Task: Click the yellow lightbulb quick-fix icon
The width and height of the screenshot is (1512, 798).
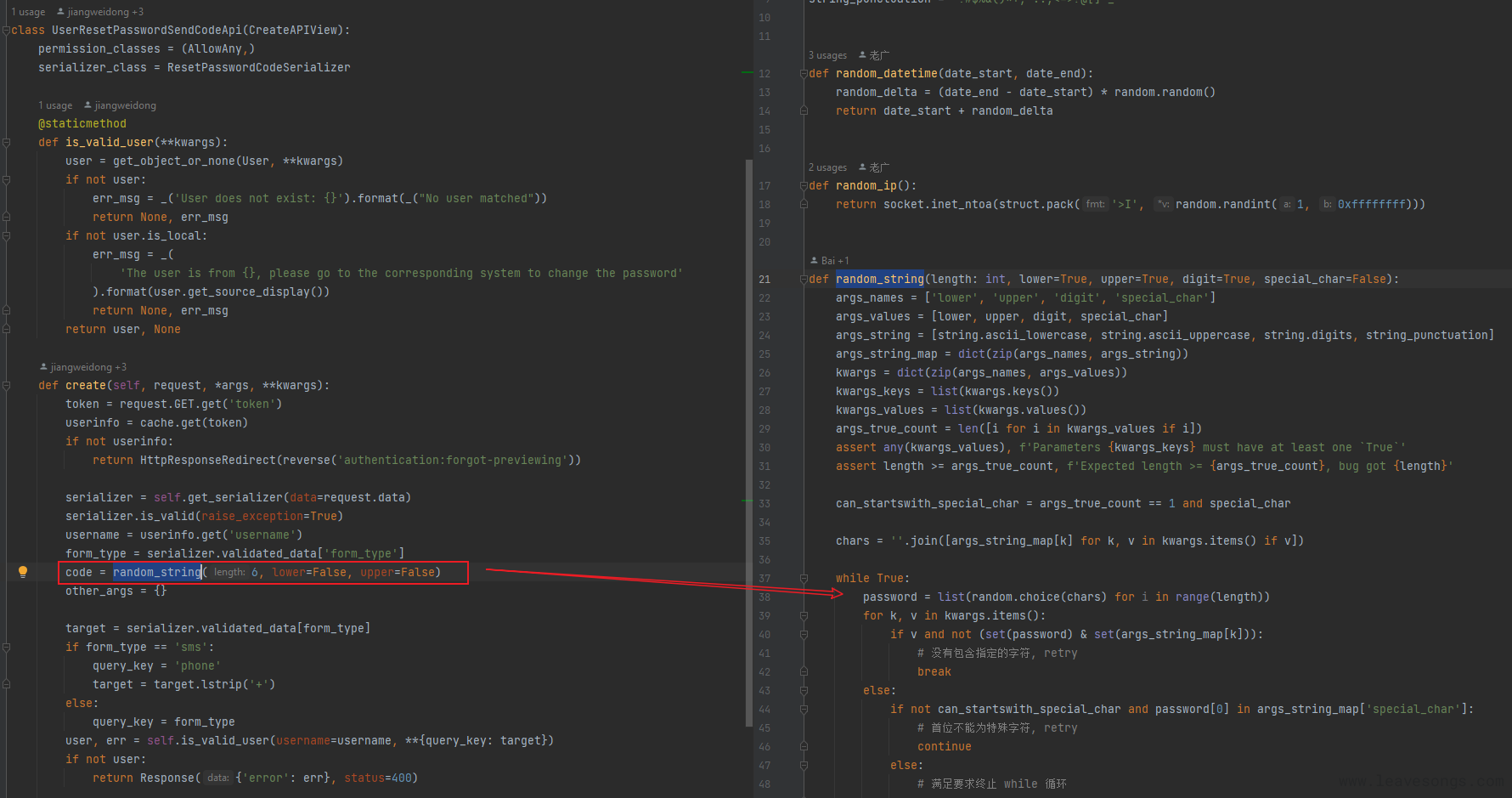Action: [23, 572]
